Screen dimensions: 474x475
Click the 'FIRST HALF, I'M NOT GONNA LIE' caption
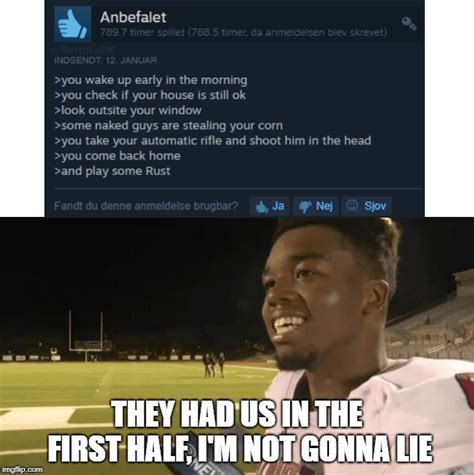point(240,448)
